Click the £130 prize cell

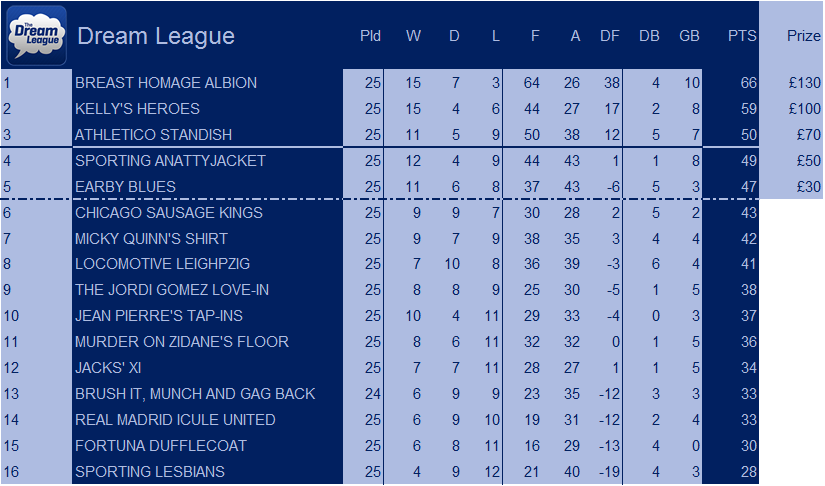tap(804, 83)
